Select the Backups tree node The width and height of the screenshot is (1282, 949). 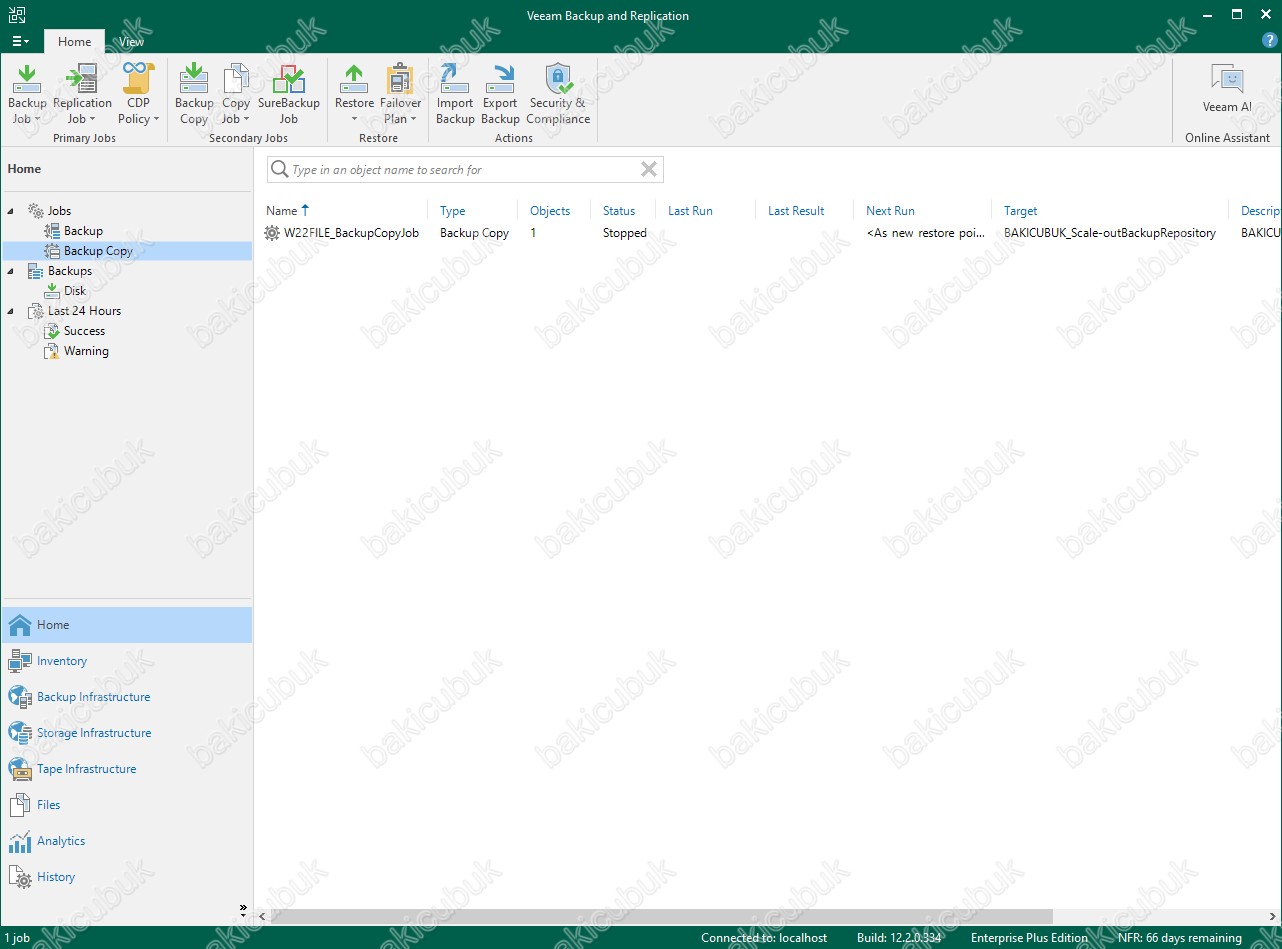point(69,271)
